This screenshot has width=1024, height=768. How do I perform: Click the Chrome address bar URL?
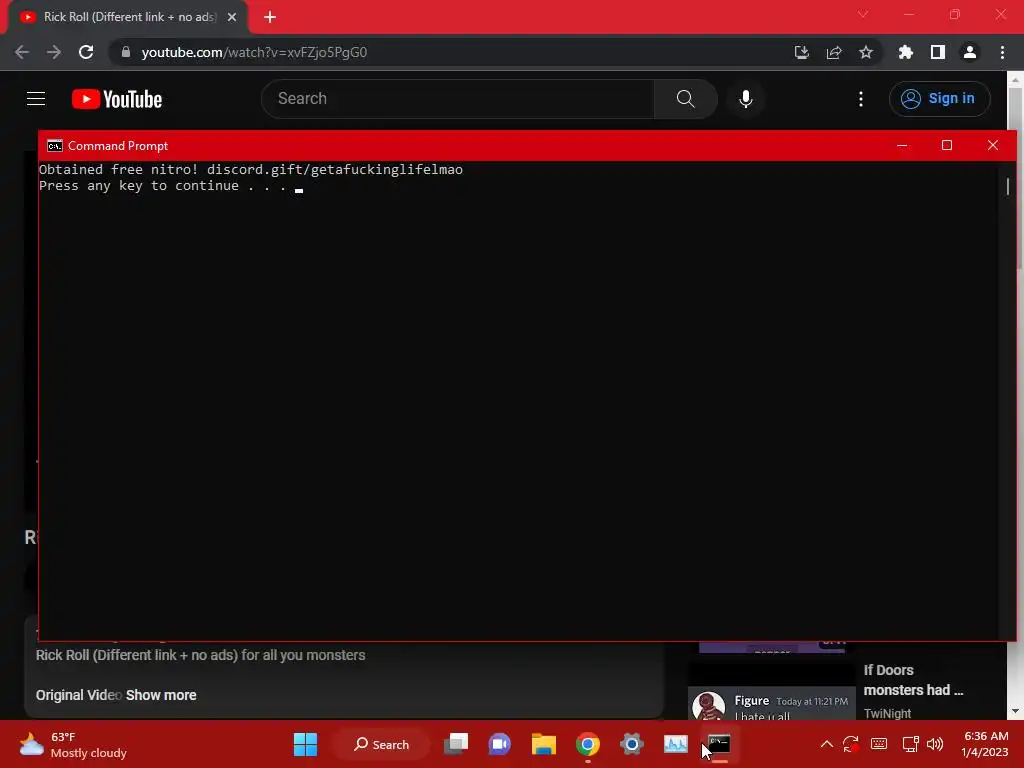[x=254, y=52]
